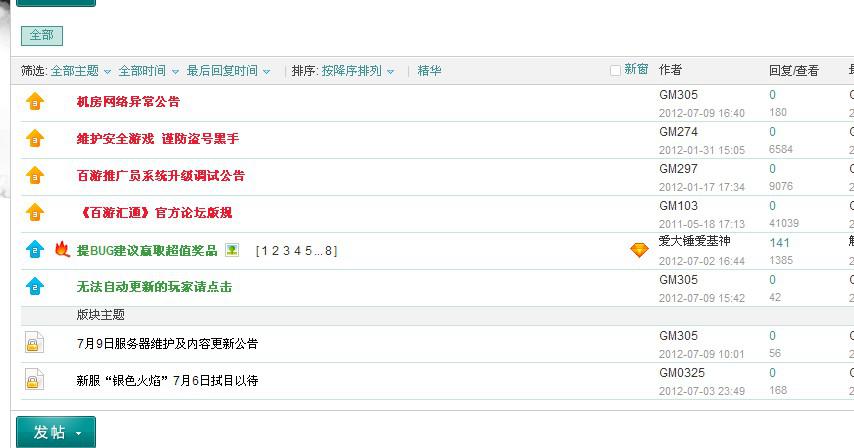Open author profile GM0325

681,373
